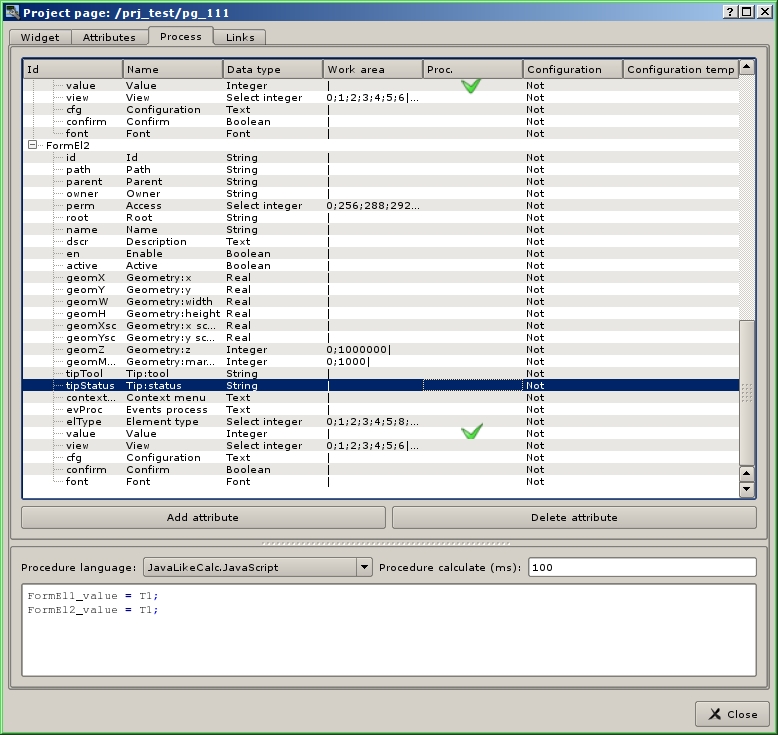
Task: Go to the Links tab
Action: 239,38
